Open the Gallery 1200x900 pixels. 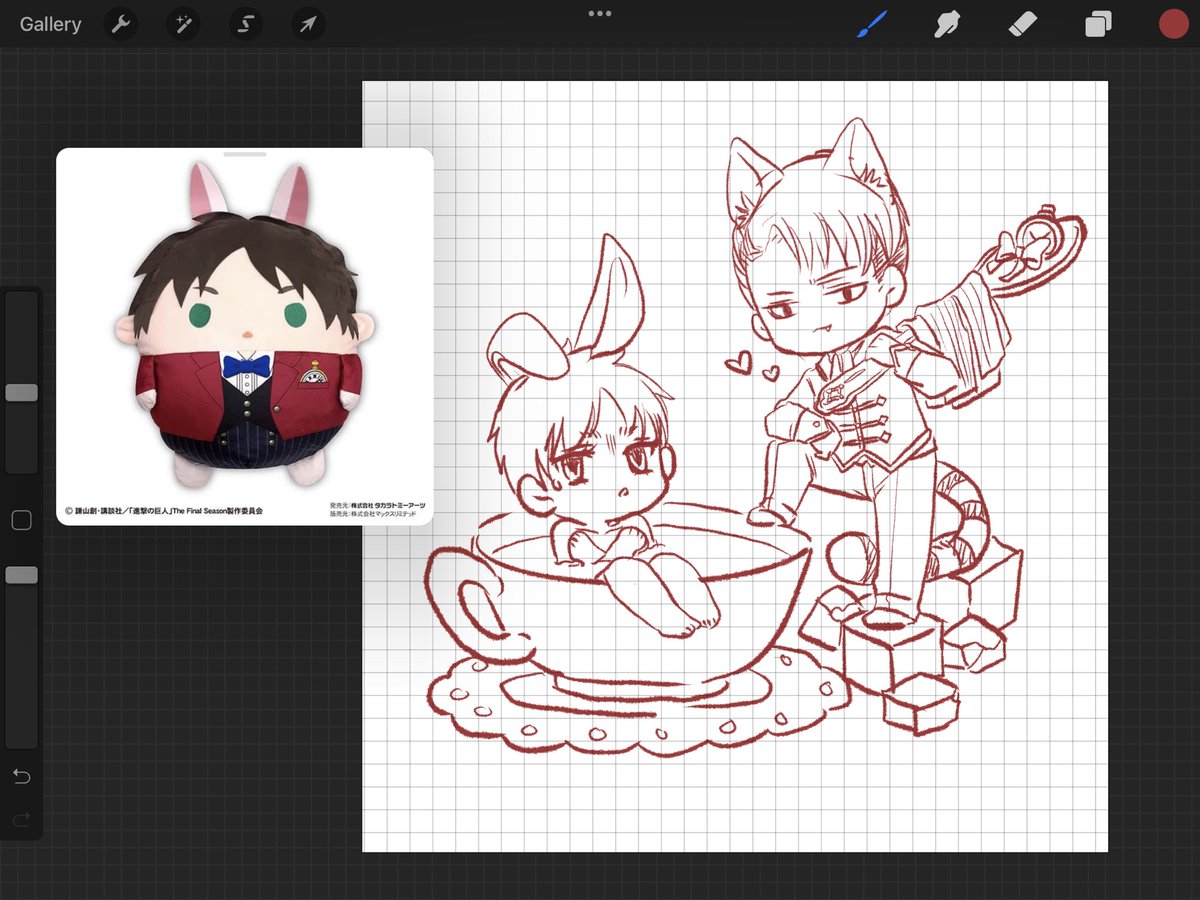point(50,24)
